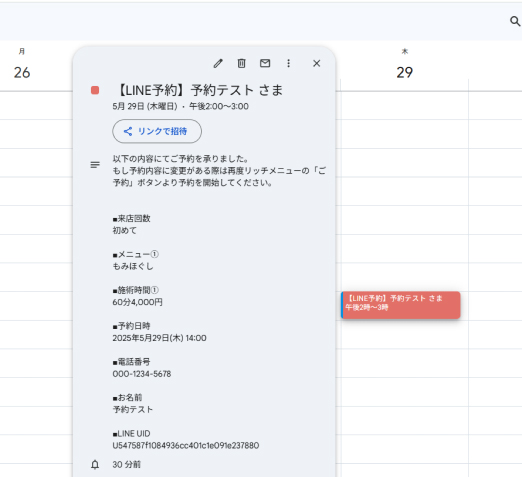Close the event details popup
Viewport: 522px width, 477px height.
[317, 63]
